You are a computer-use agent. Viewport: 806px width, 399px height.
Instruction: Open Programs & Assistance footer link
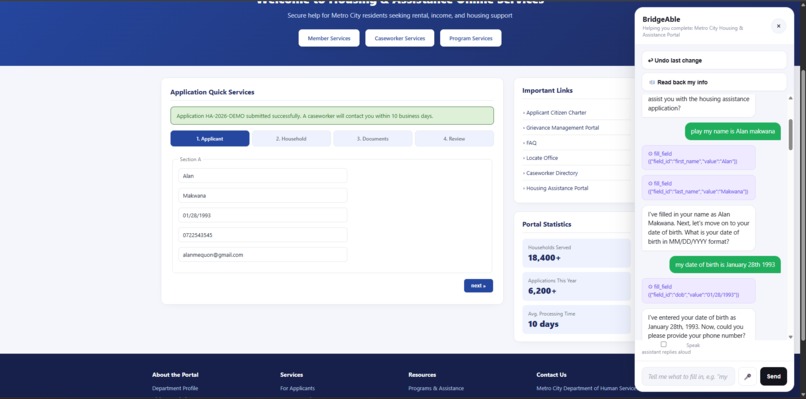tap(436, 388)
